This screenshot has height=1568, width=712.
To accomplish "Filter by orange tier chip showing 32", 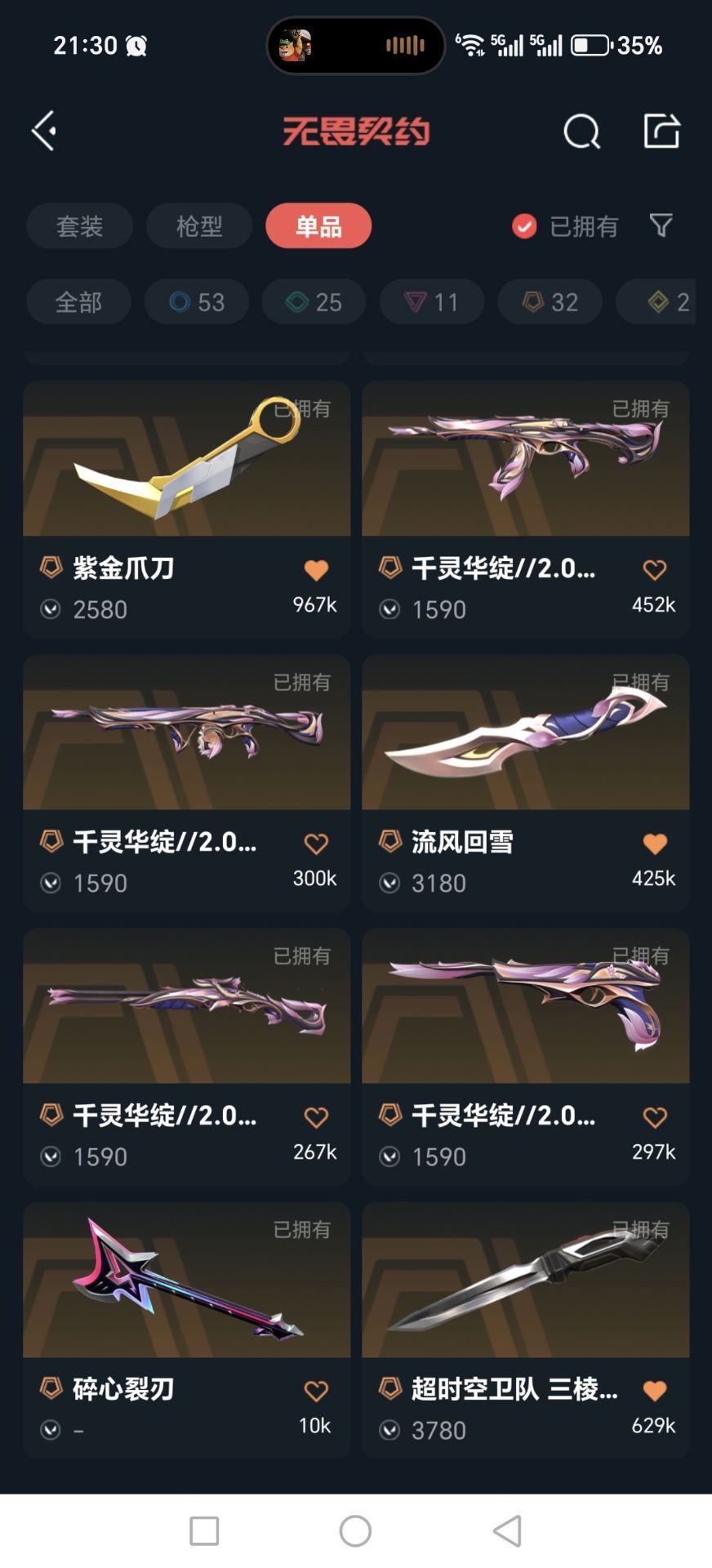I will 550,302.
